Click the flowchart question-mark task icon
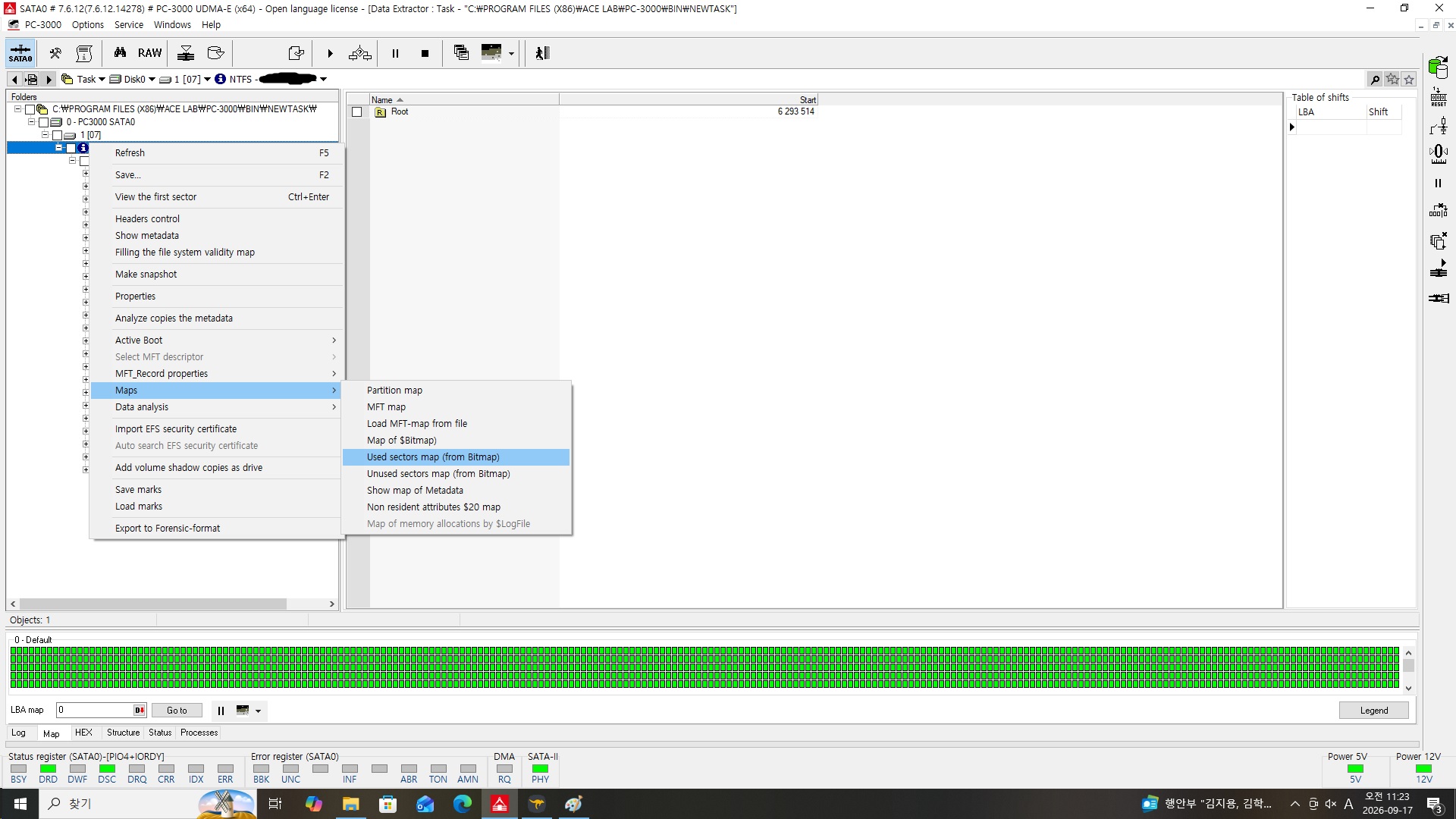The height and width of the screenshot is (819, 1456). (359, 53)
